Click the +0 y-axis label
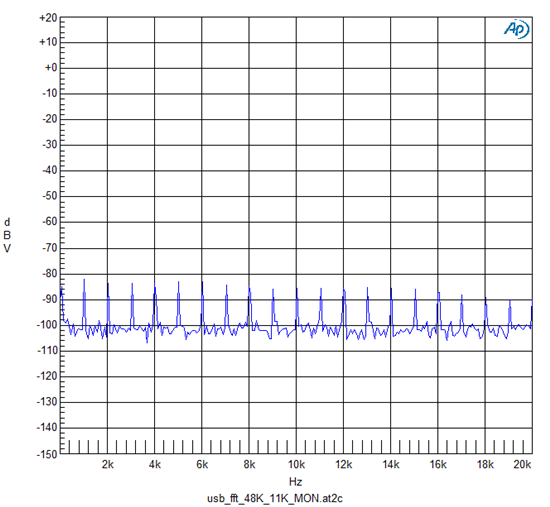This screenshot has height=507, width=550. (51, 67)
